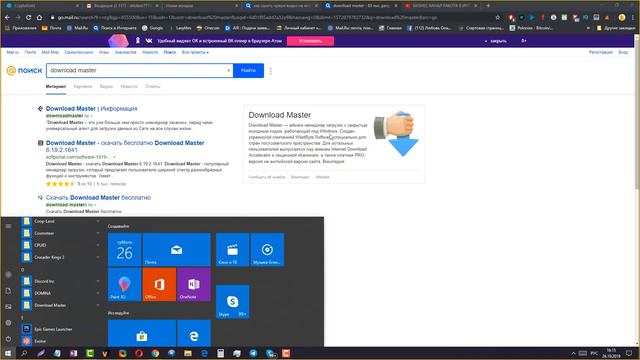Viewport: 640px width, 360px height.
Task: Open the Windows Start button on taskbar
Action: 8,353
